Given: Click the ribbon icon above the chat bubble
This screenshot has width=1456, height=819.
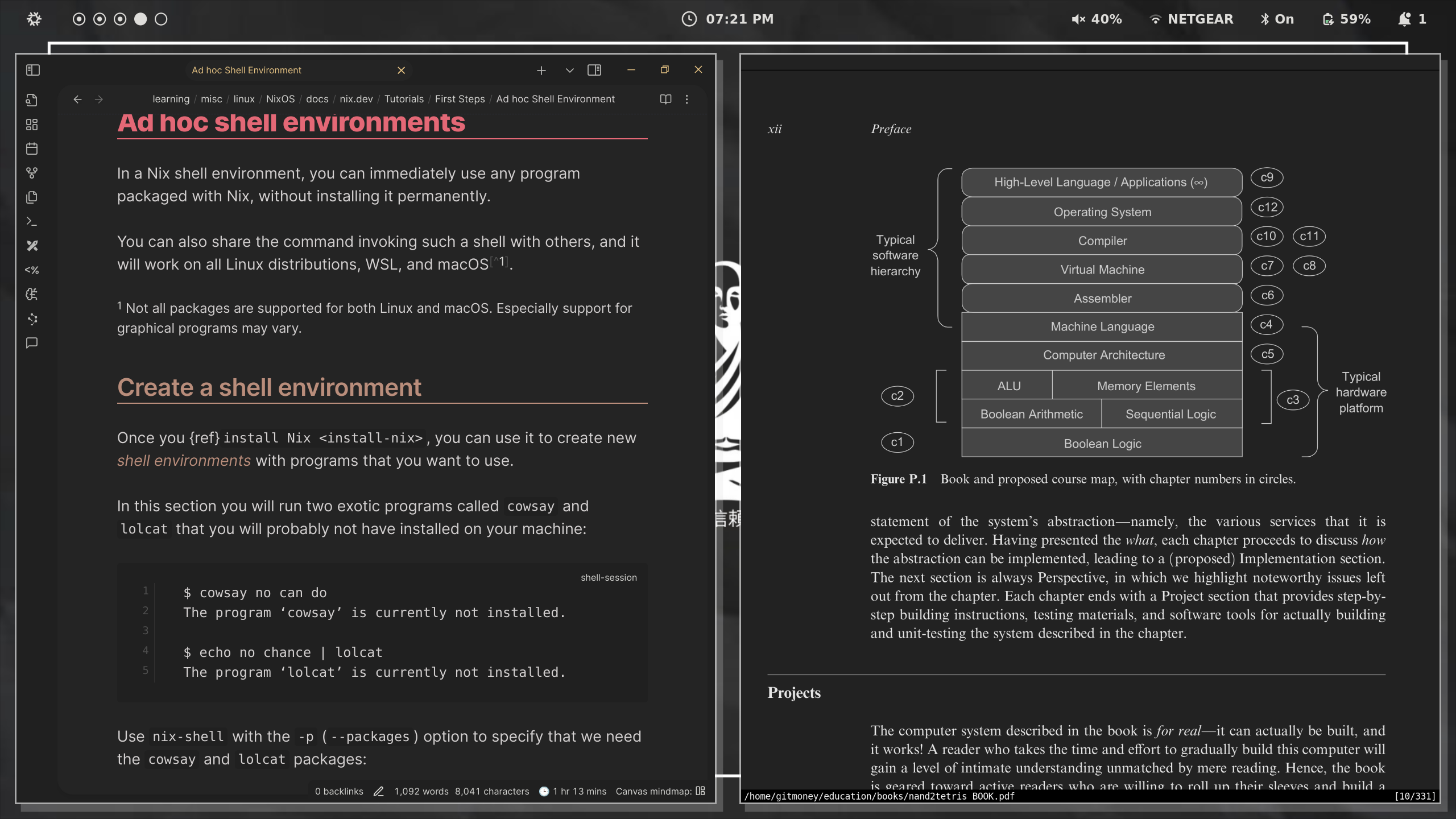Looking at the screenshot, I should [32, 318].
